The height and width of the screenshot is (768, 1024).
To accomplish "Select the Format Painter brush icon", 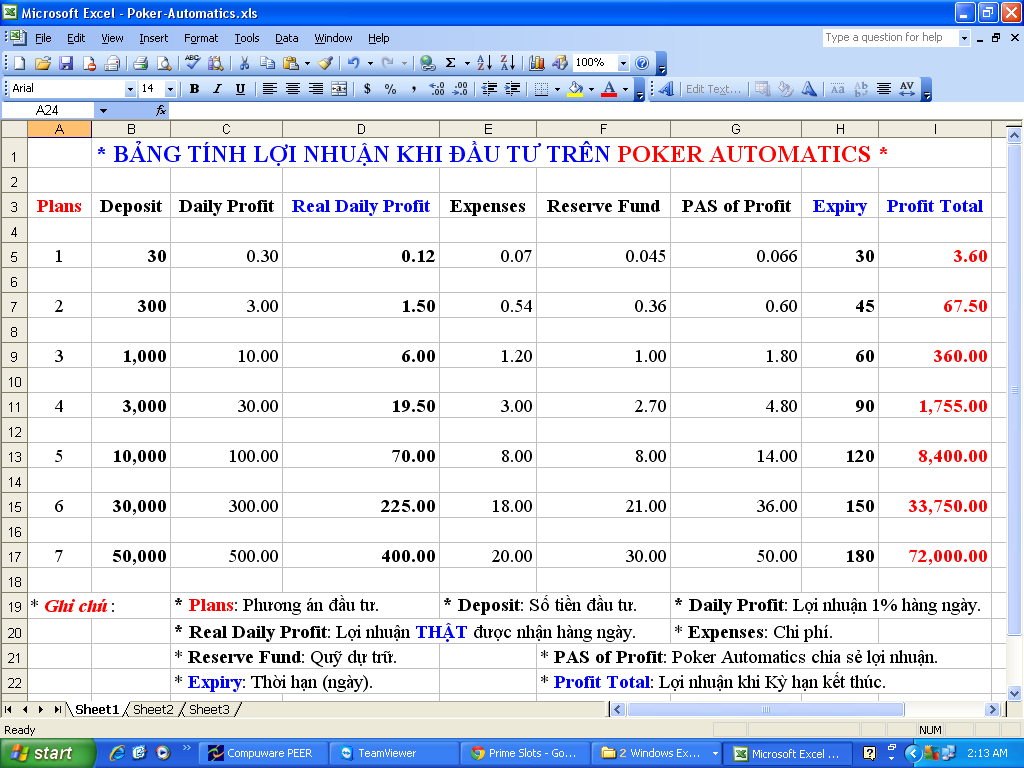I will click(325, 63).
